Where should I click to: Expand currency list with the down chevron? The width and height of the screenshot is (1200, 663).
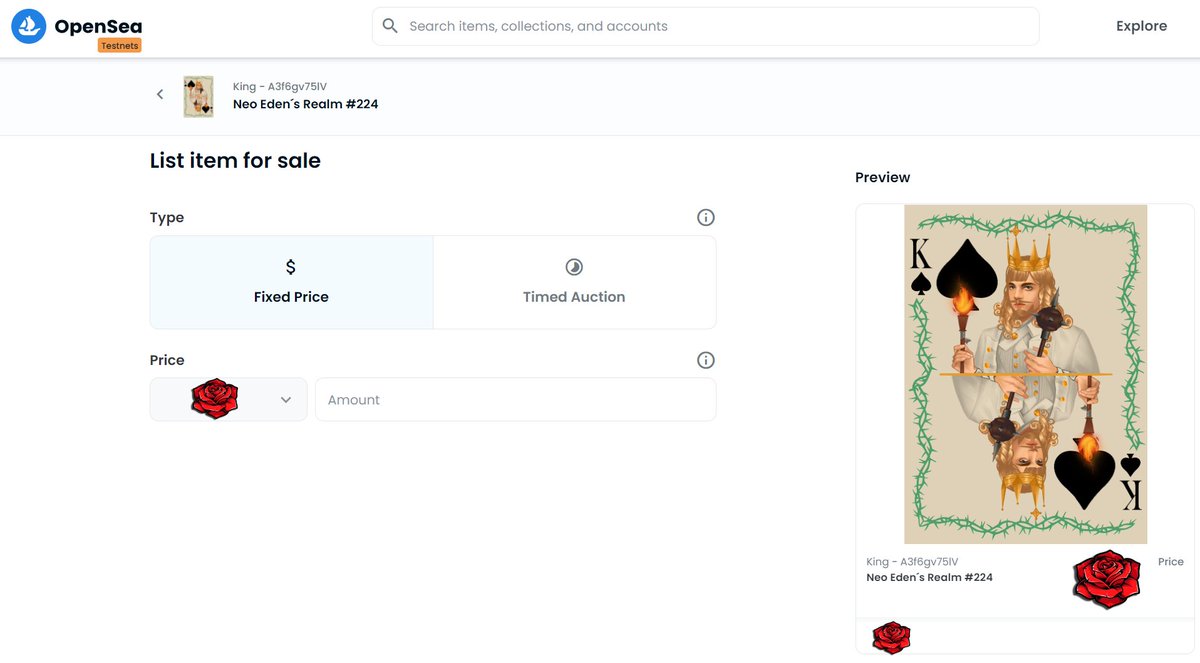(286, 400)
